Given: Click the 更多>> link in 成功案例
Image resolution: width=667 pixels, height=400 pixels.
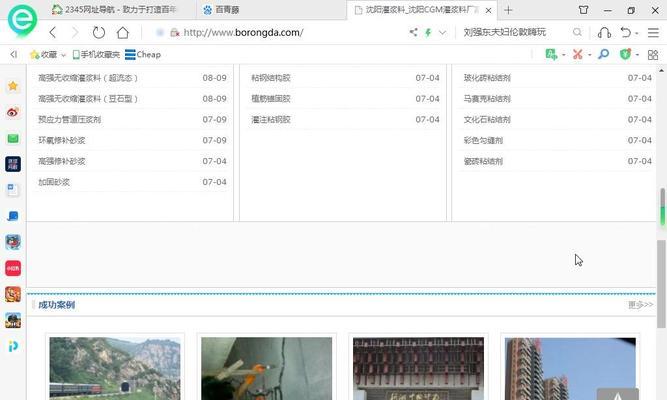Looking at the screenshot, I should pos(640,305).
